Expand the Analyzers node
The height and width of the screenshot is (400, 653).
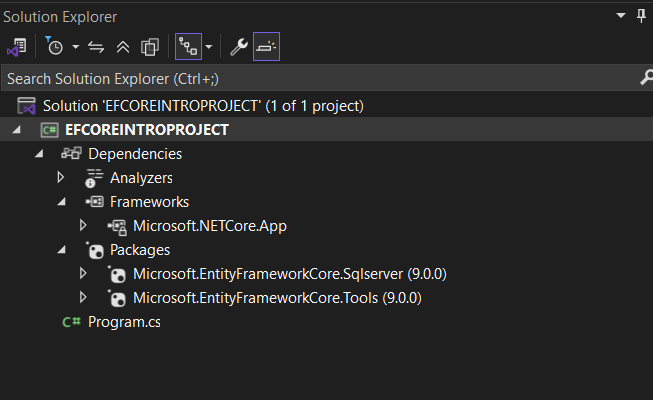(61, 178)
